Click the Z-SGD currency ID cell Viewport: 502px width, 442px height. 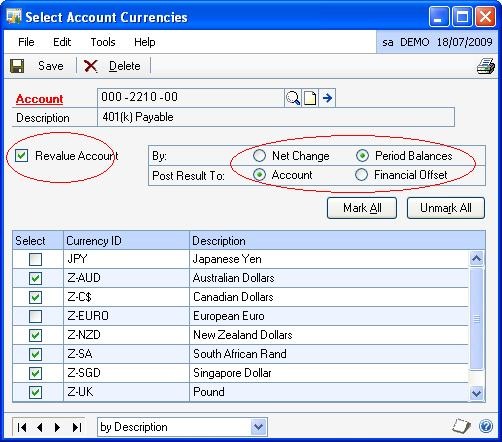click(x=126, y=373)
